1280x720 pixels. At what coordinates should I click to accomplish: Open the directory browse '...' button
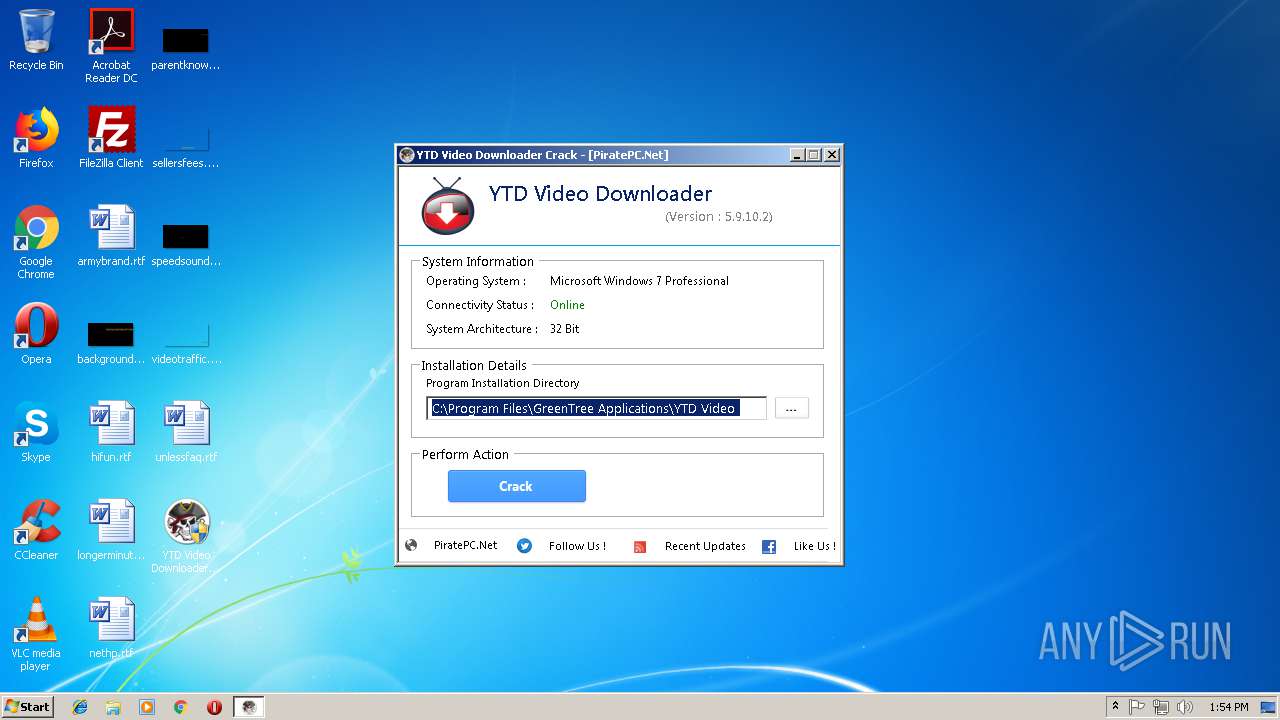(x=791, y=408)
